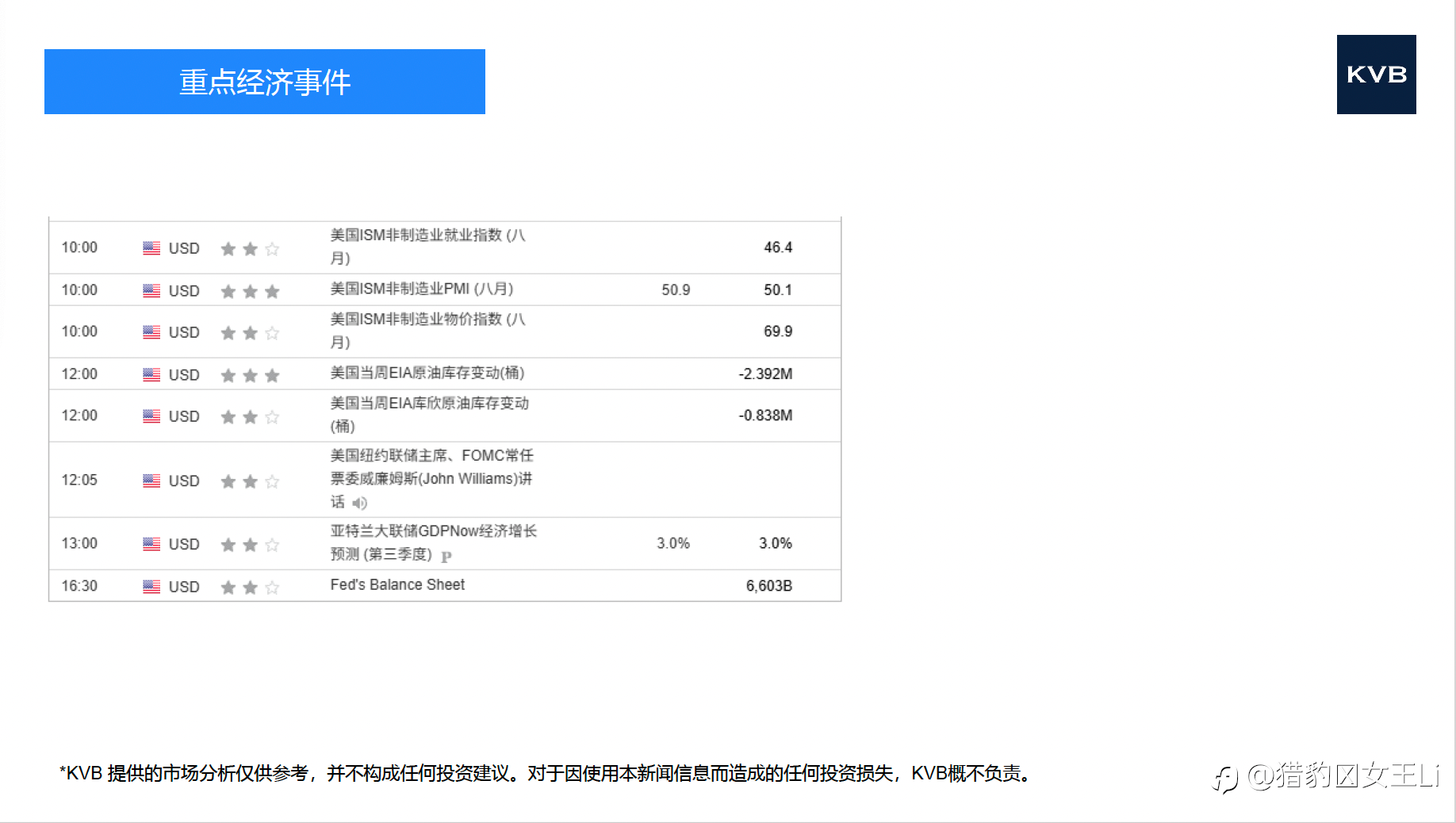
Task: Click previous value 69.9
Action: point(778,331)
